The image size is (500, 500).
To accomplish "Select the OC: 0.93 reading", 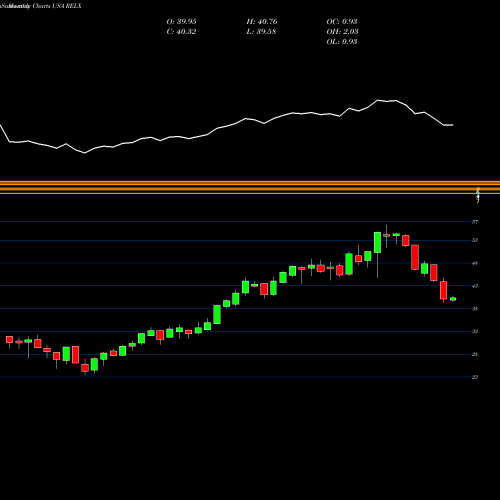I will [x=342, y=22].
